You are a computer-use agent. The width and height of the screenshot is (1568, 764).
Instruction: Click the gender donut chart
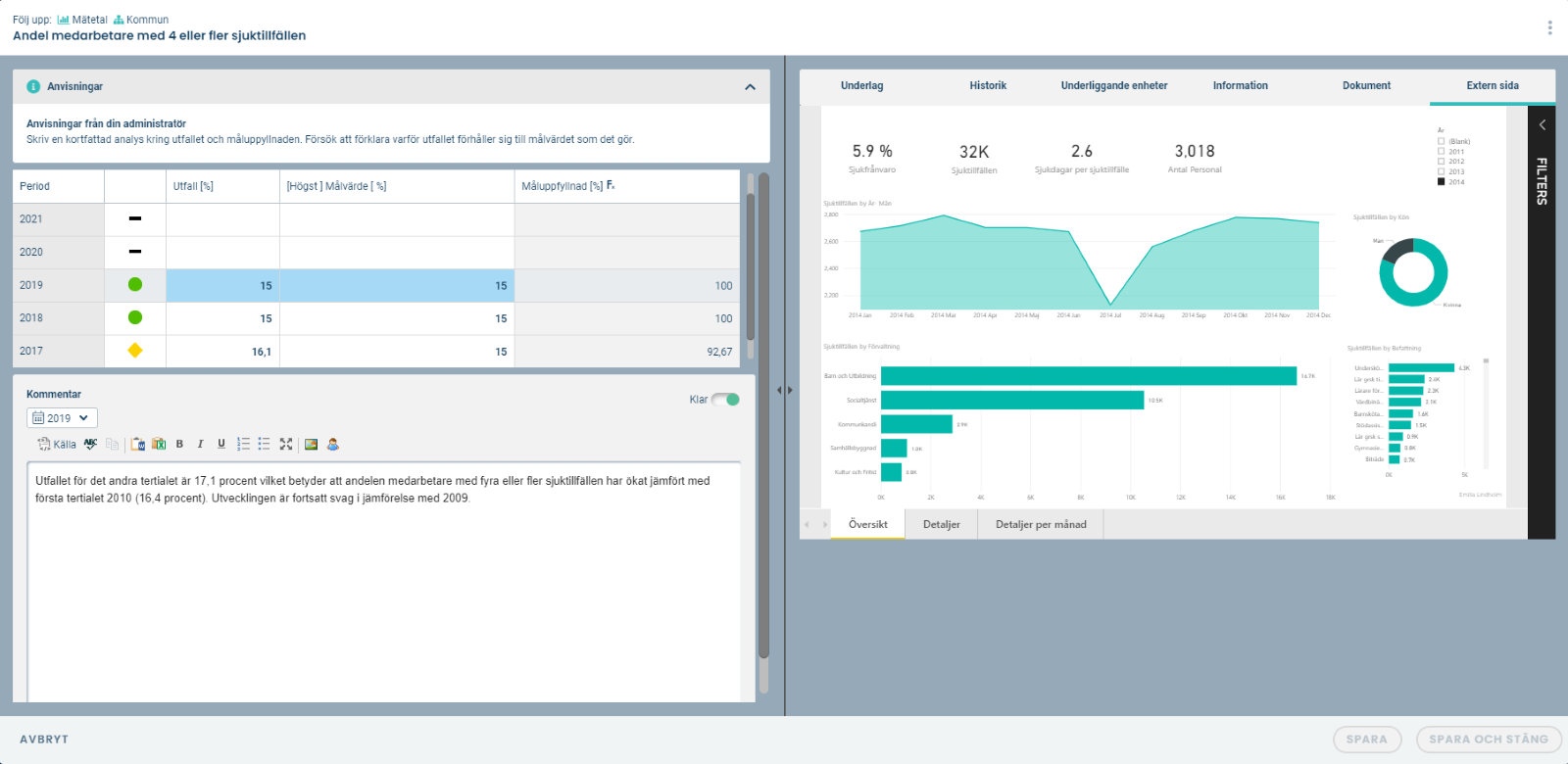pyautogui.click(x=1413, y=272)
